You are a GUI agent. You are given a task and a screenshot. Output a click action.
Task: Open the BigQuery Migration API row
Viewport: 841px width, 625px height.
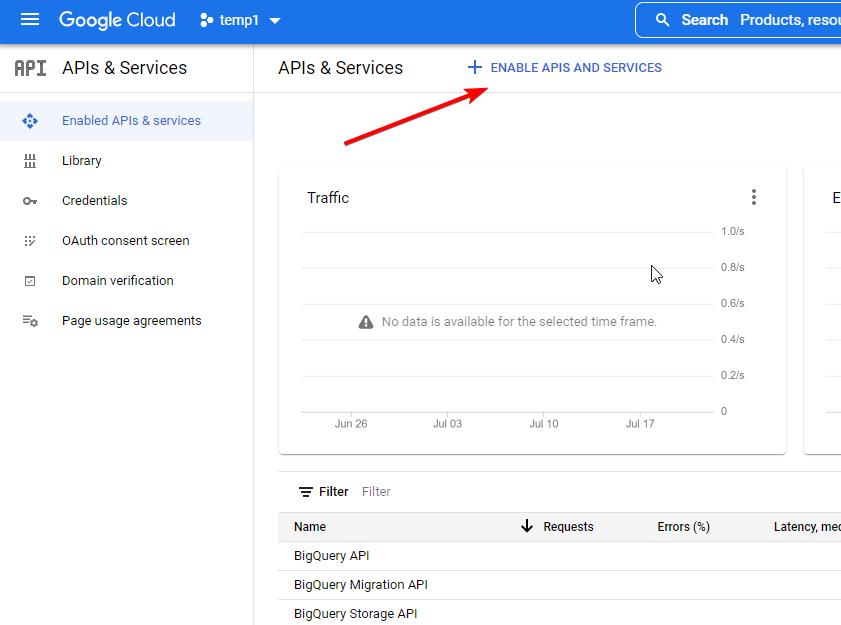559,585
